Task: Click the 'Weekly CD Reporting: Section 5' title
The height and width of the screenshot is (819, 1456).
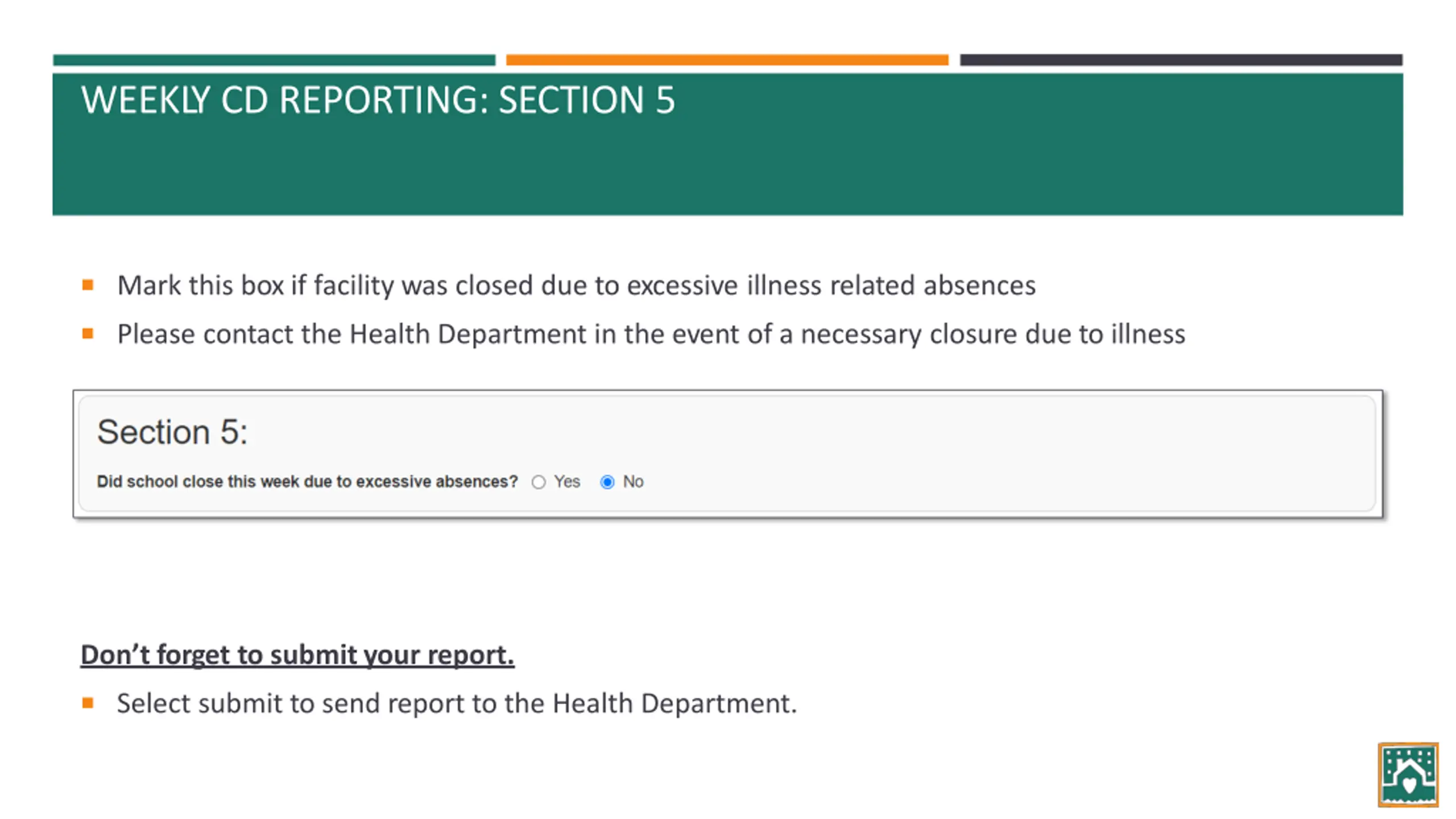Action: coord(378,100)
